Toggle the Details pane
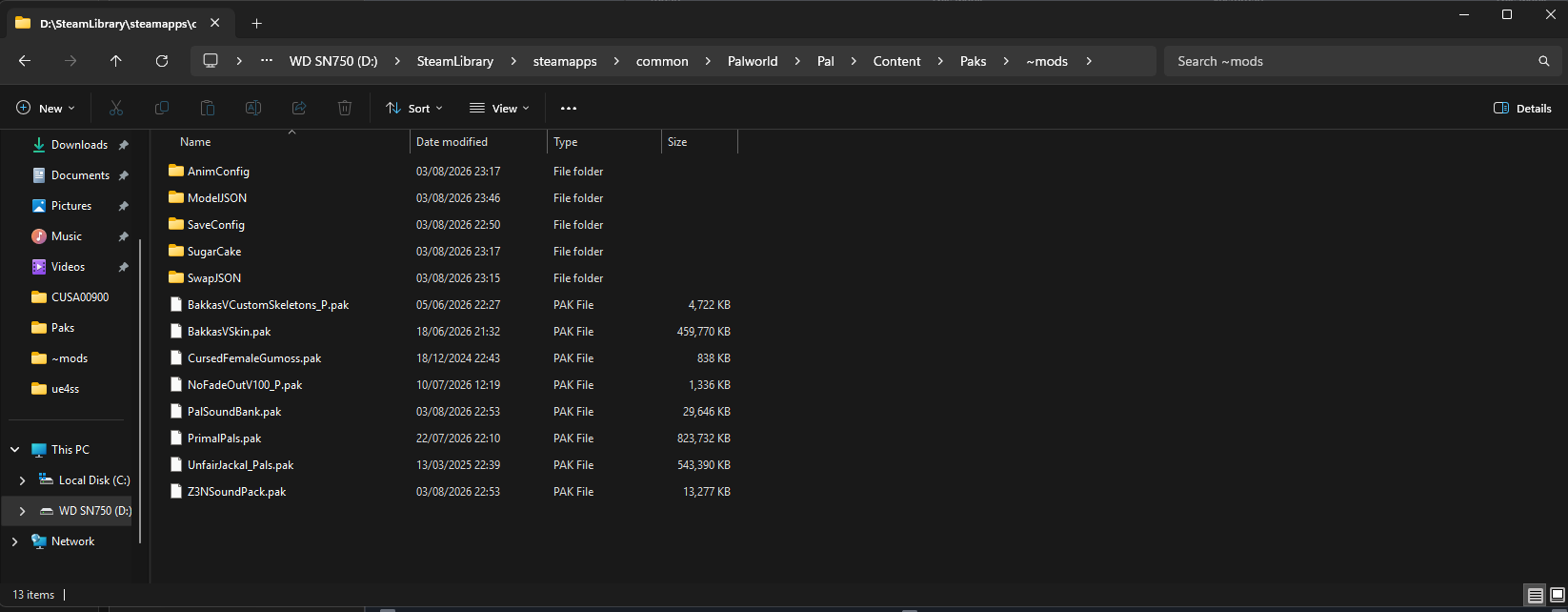 click(1522, 108)
